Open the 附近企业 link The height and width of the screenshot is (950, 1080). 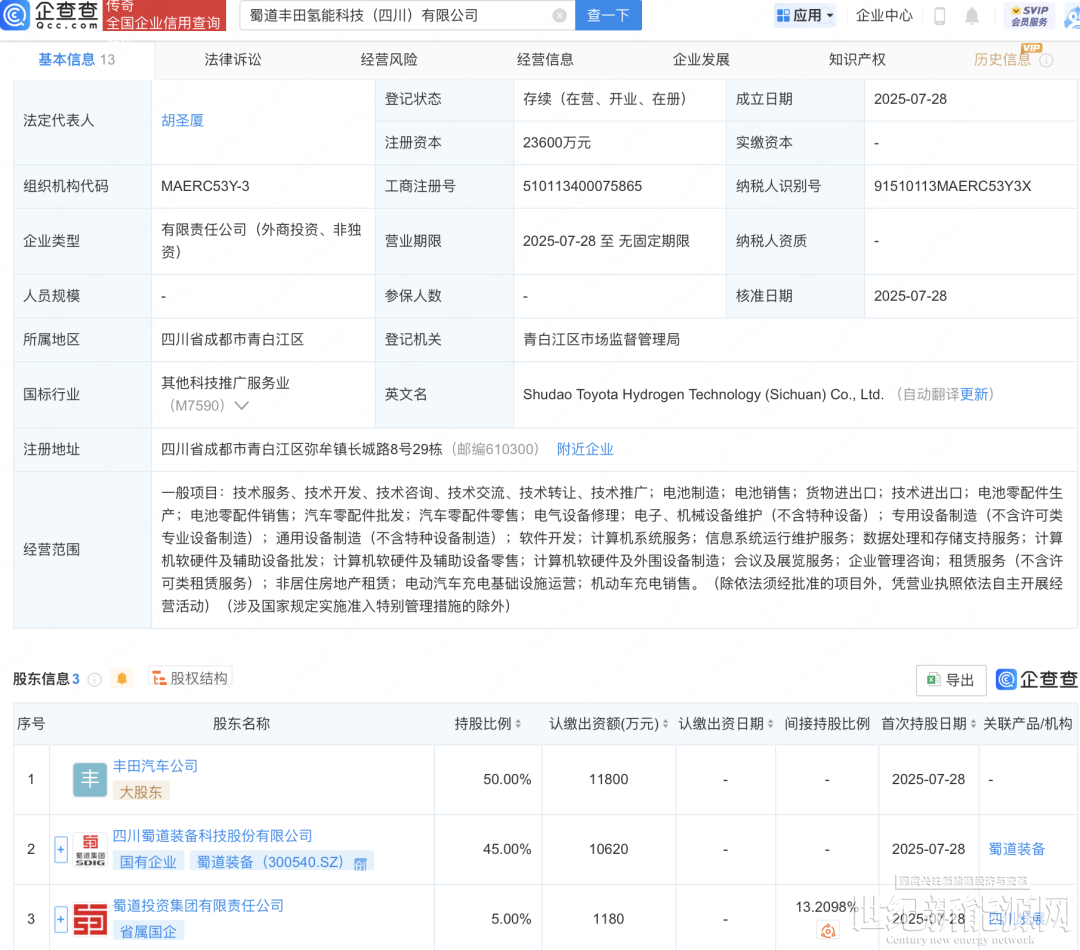point(585,450)
